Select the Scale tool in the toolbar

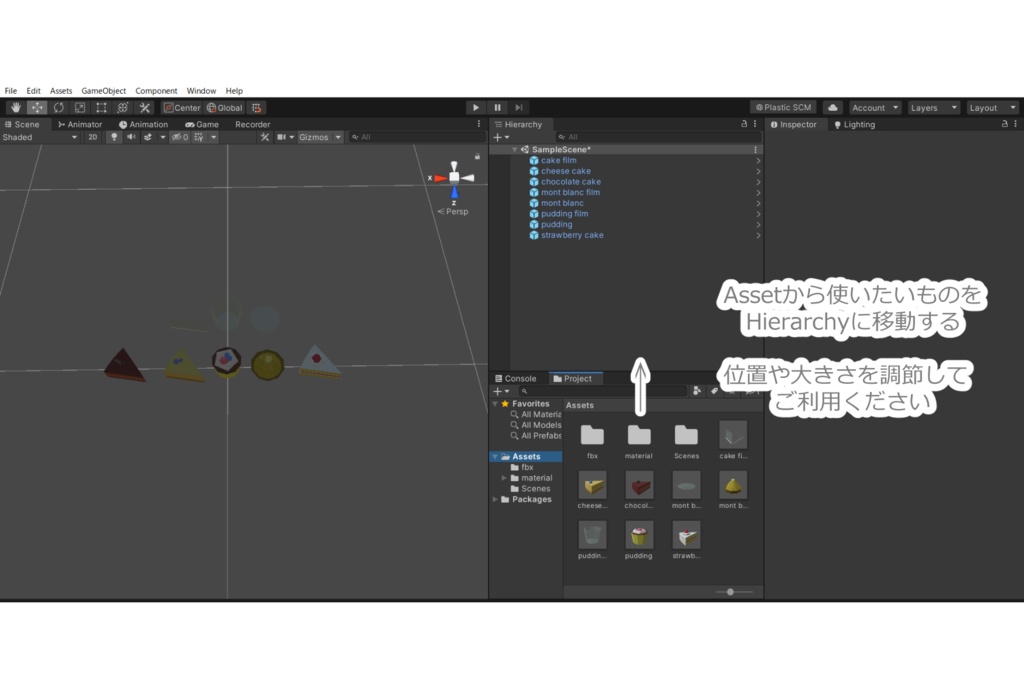click(80, 108)
